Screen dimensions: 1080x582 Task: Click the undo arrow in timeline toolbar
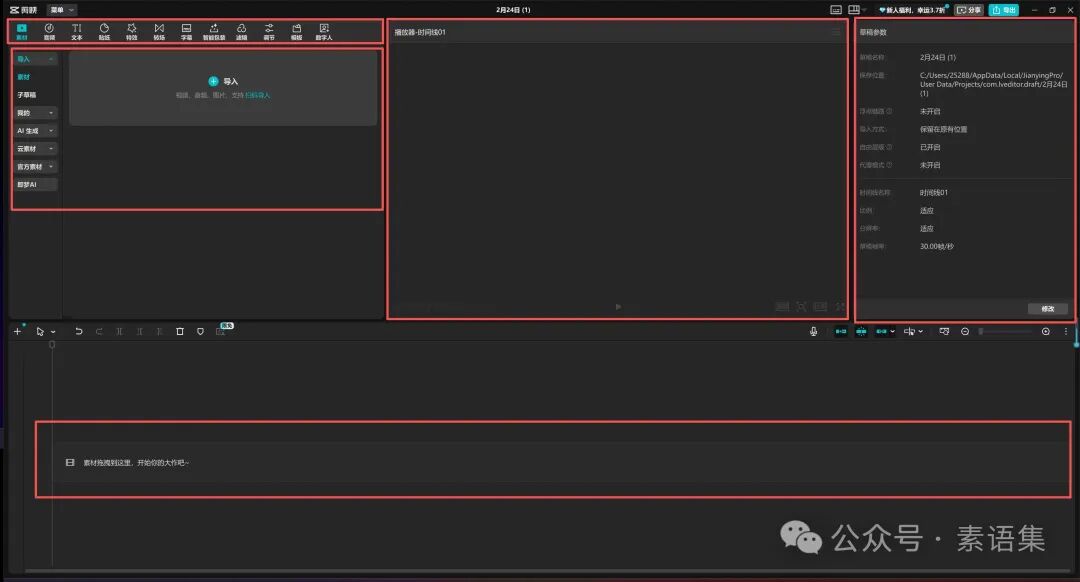[79, 331]
